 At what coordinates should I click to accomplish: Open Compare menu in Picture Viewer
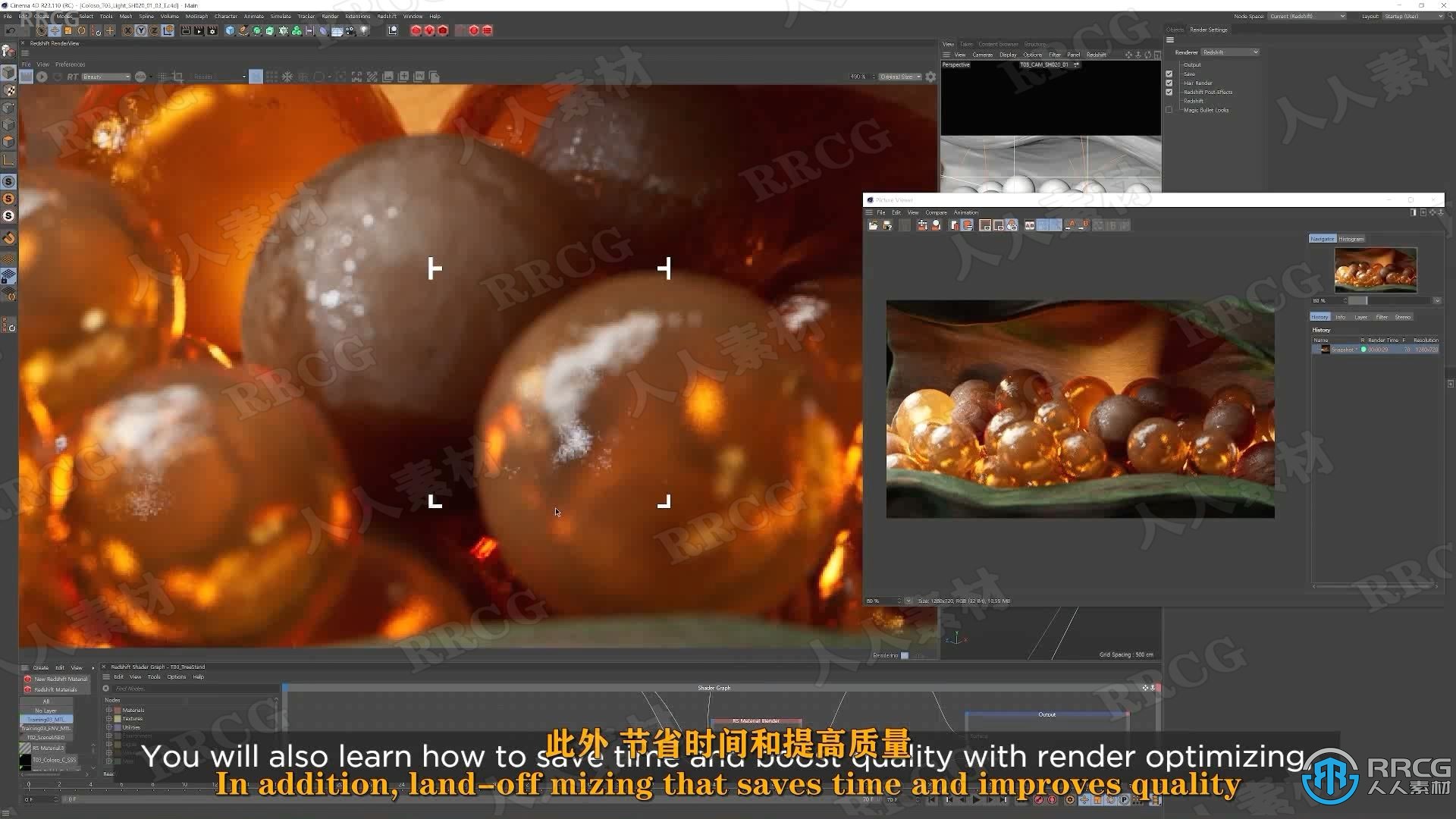pos(936,213)
